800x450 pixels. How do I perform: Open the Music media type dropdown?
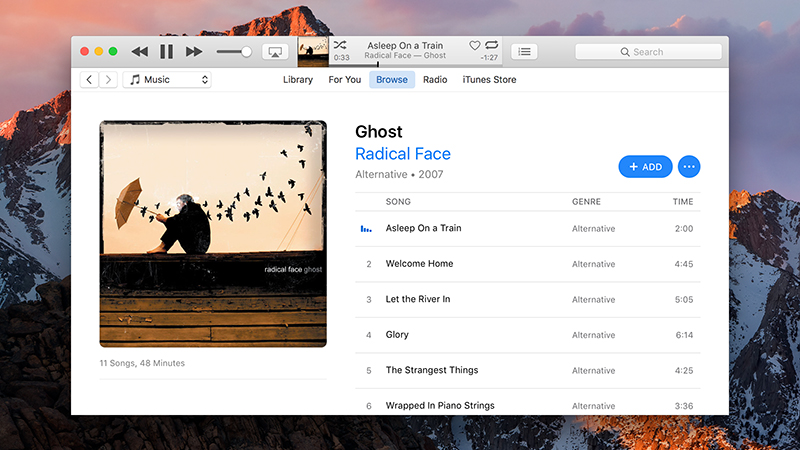point(167,80)
